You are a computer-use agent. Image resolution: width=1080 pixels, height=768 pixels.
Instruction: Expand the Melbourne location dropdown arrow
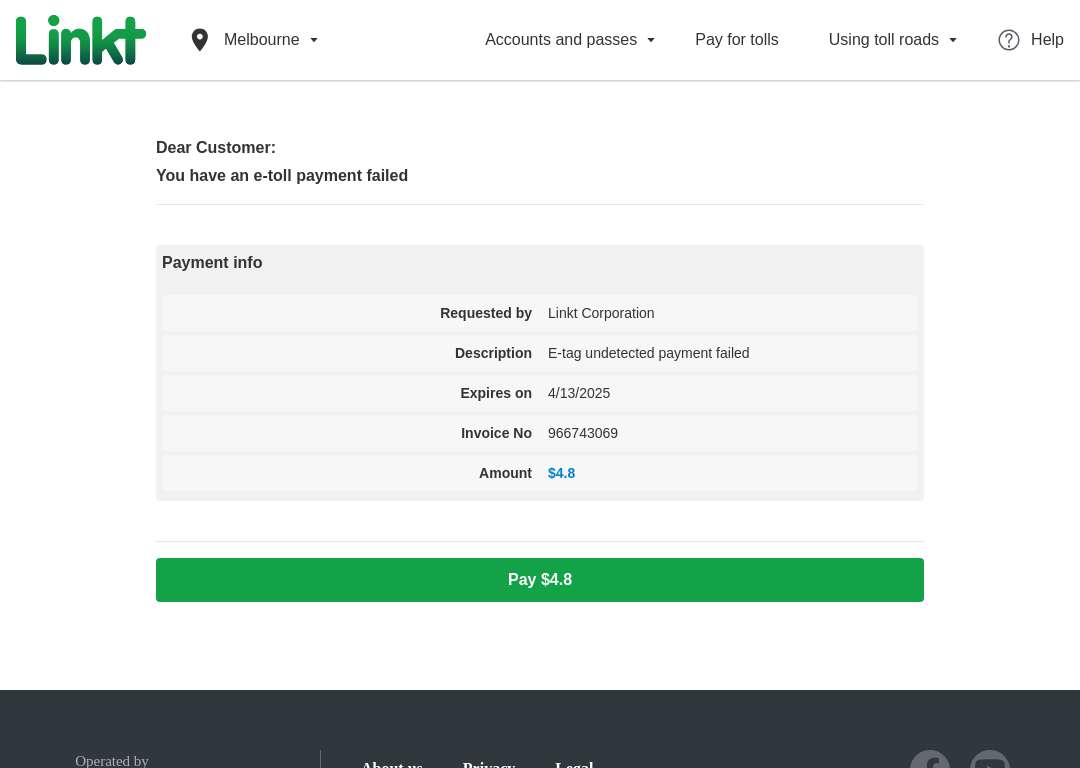click(314, 40)
